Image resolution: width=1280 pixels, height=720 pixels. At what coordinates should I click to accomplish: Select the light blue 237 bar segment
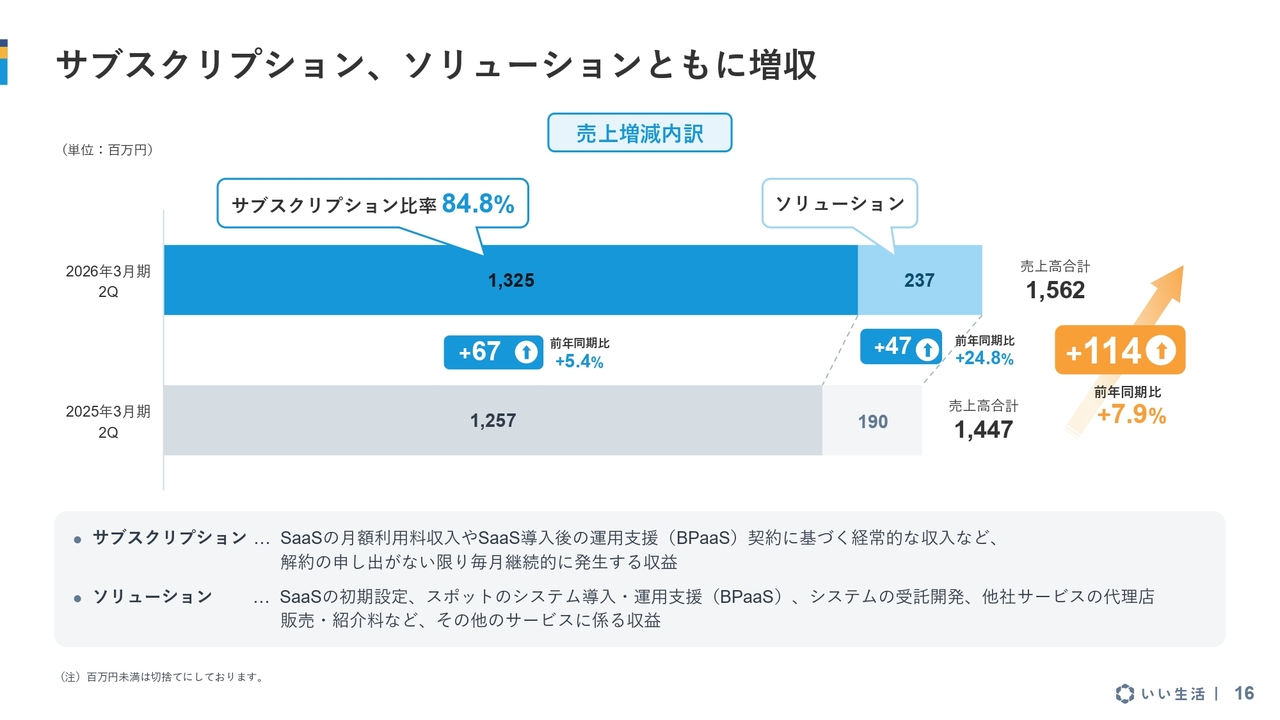tap(919, 280)
